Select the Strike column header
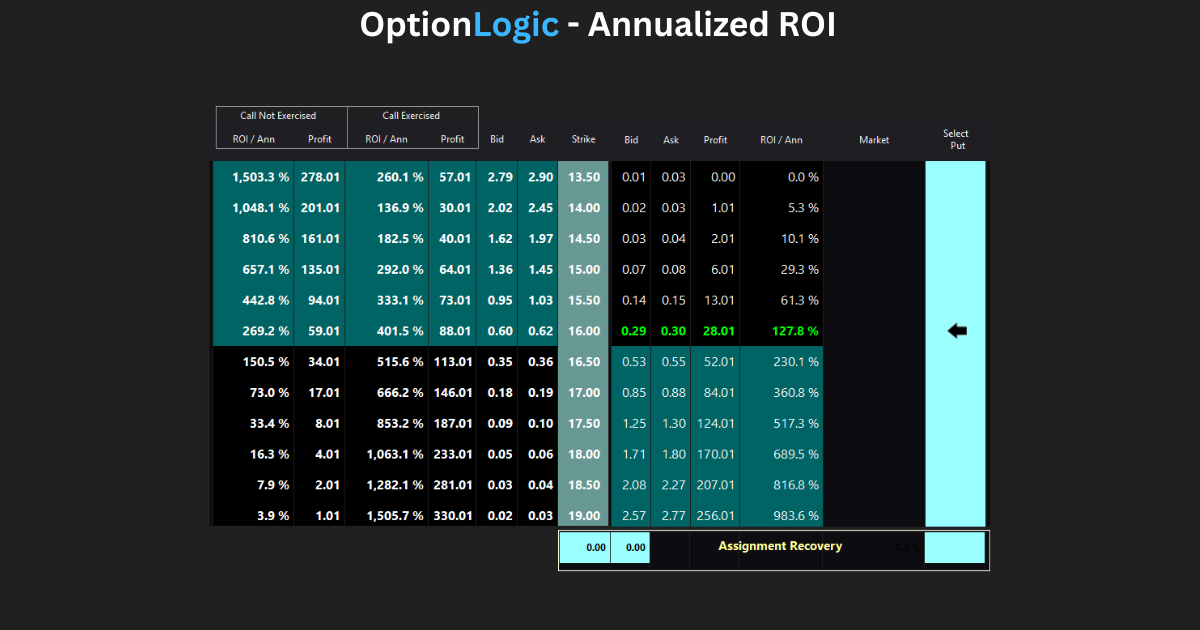Image resolution: width=1200 pixels, height=630 pixels. [x=583, y=140]
